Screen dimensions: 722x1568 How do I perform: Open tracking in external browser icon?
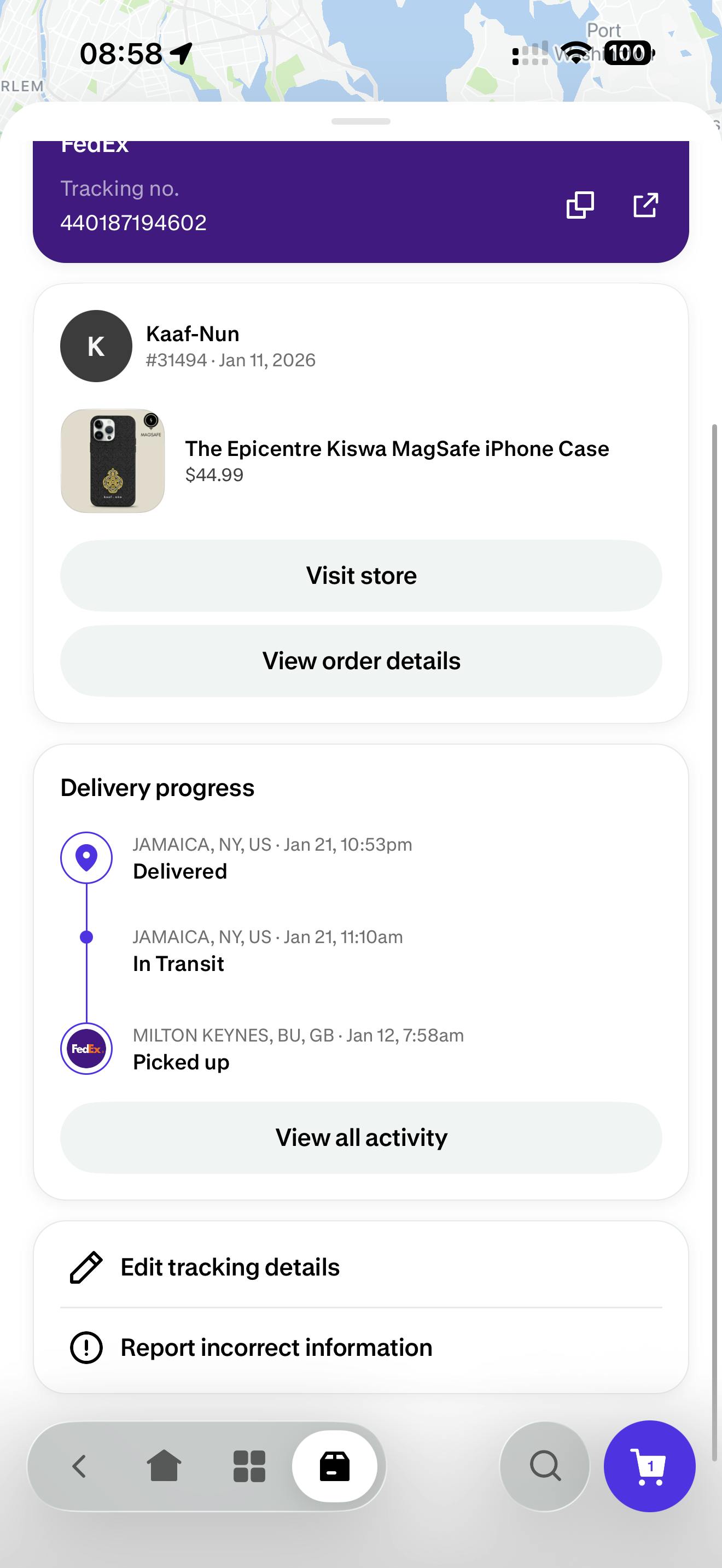(x=645, y=205)
